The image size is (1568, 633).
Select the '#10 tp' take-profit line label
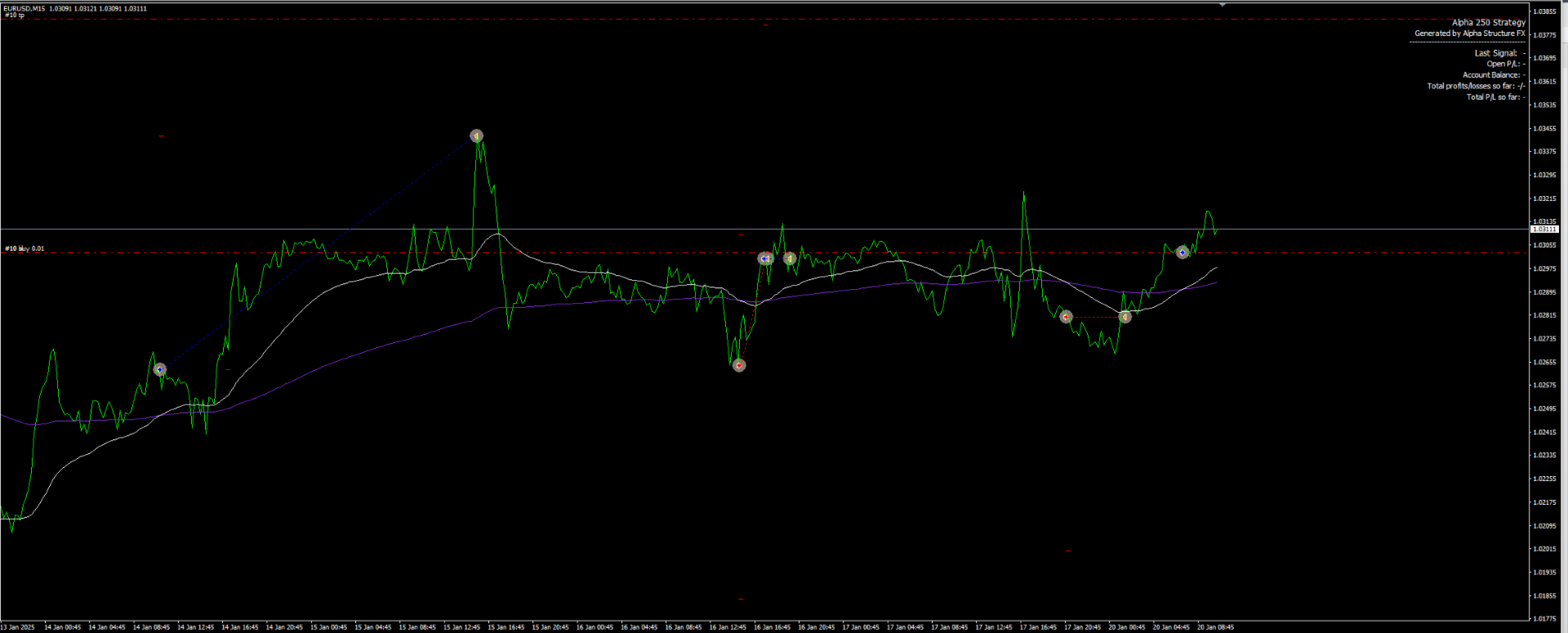(x=15, y=15)
